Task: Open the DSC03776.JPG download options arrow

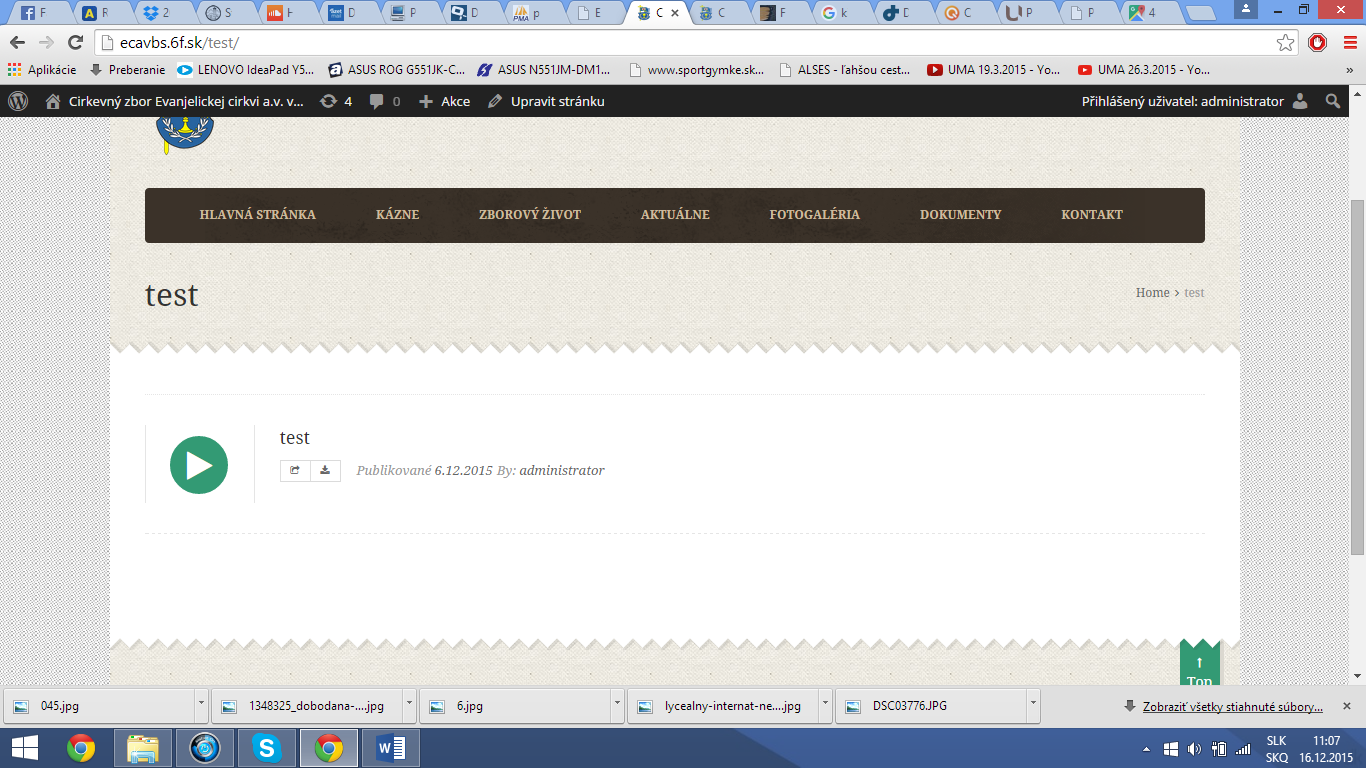Action: pos(1033,705)
